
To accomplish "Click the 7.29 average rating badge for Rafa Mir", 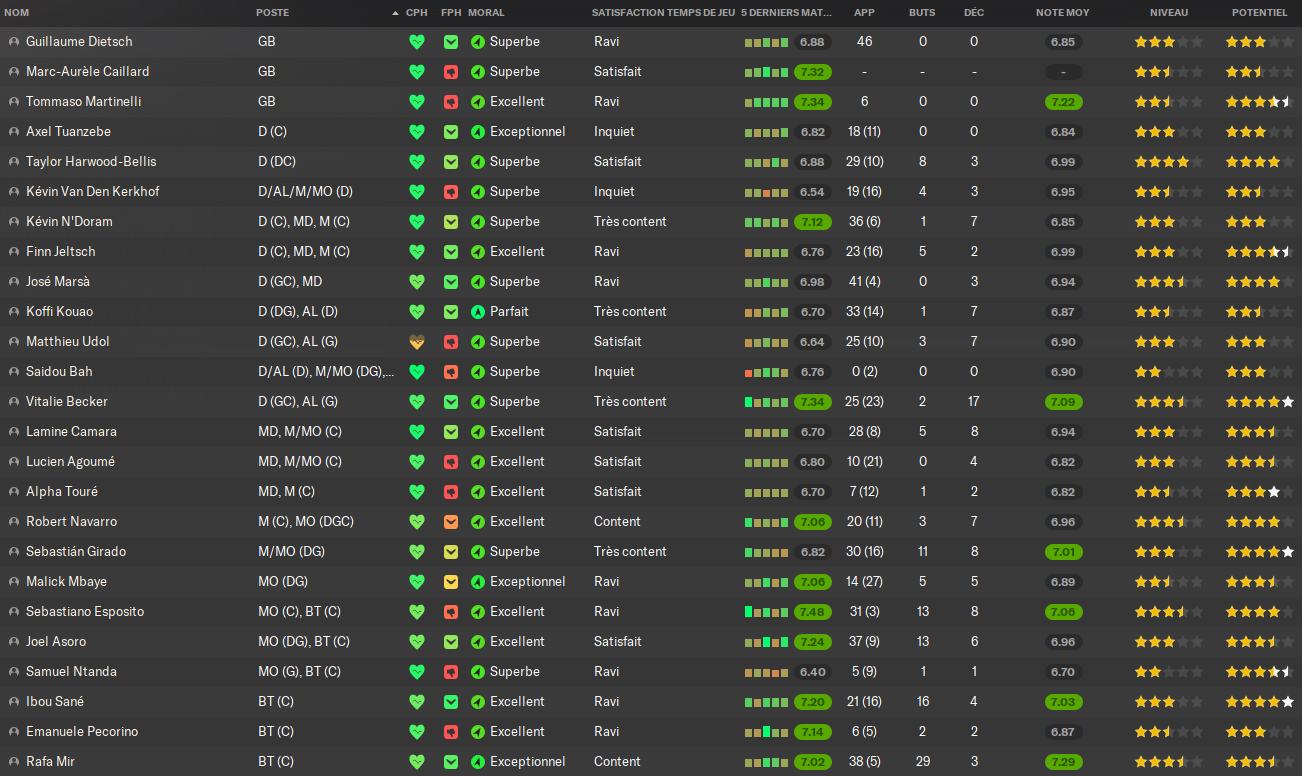I will point(1063,762).
